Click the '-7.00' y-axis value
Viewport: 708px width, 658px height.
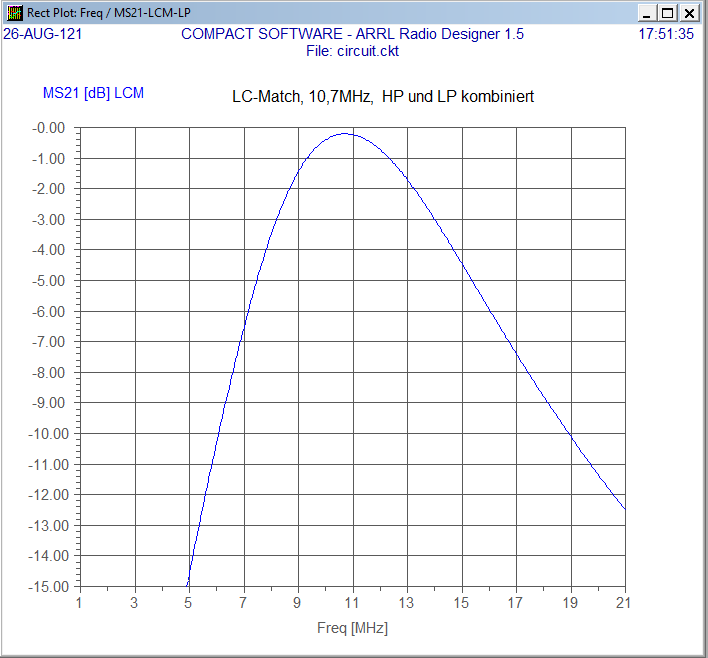48,342
